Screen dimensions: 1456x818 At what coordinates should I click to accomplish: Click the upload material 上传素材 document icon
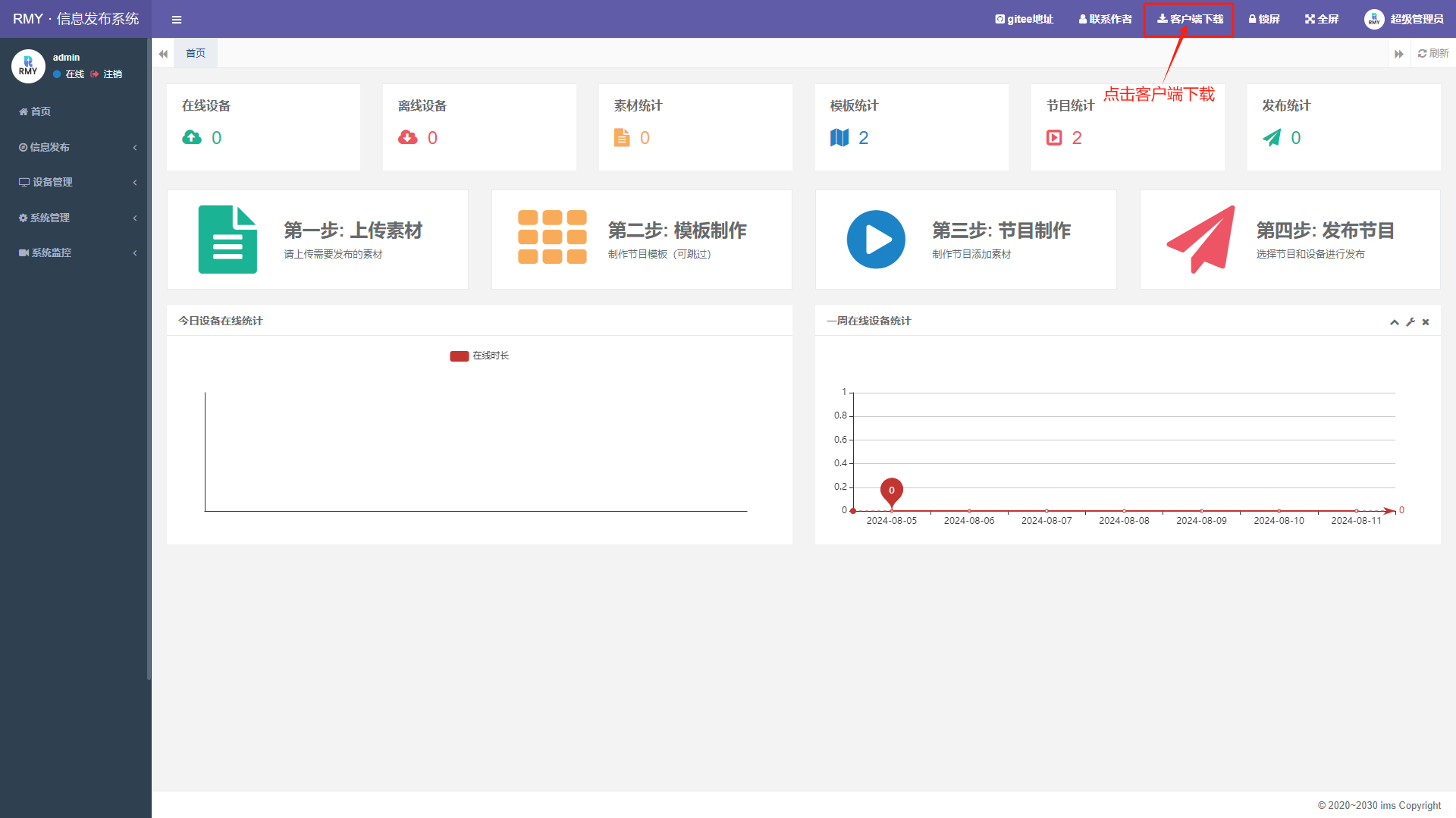(x=227, y=239)
